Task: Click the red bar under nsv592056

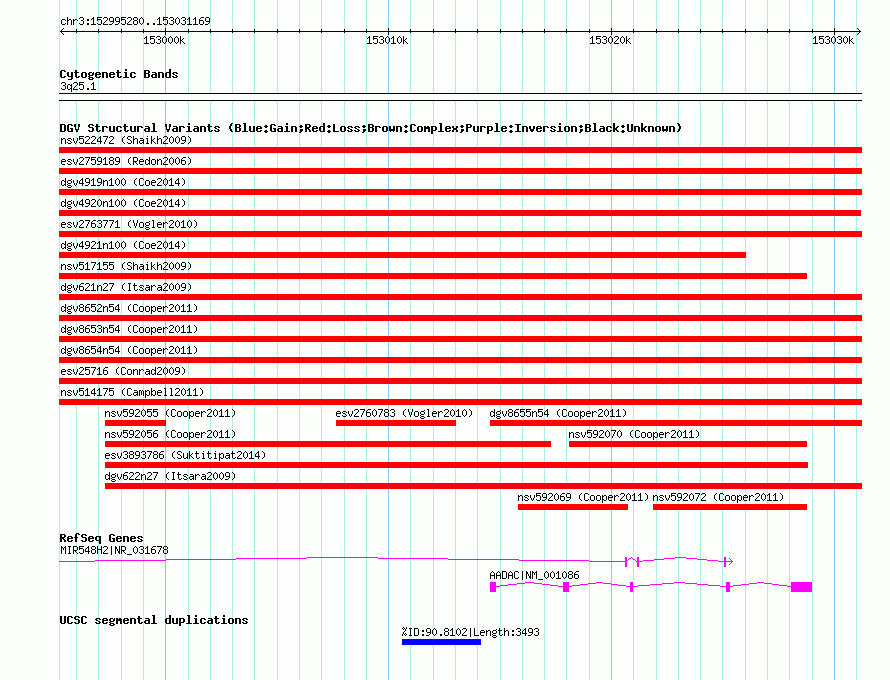Action: click(x=328, y=444)
